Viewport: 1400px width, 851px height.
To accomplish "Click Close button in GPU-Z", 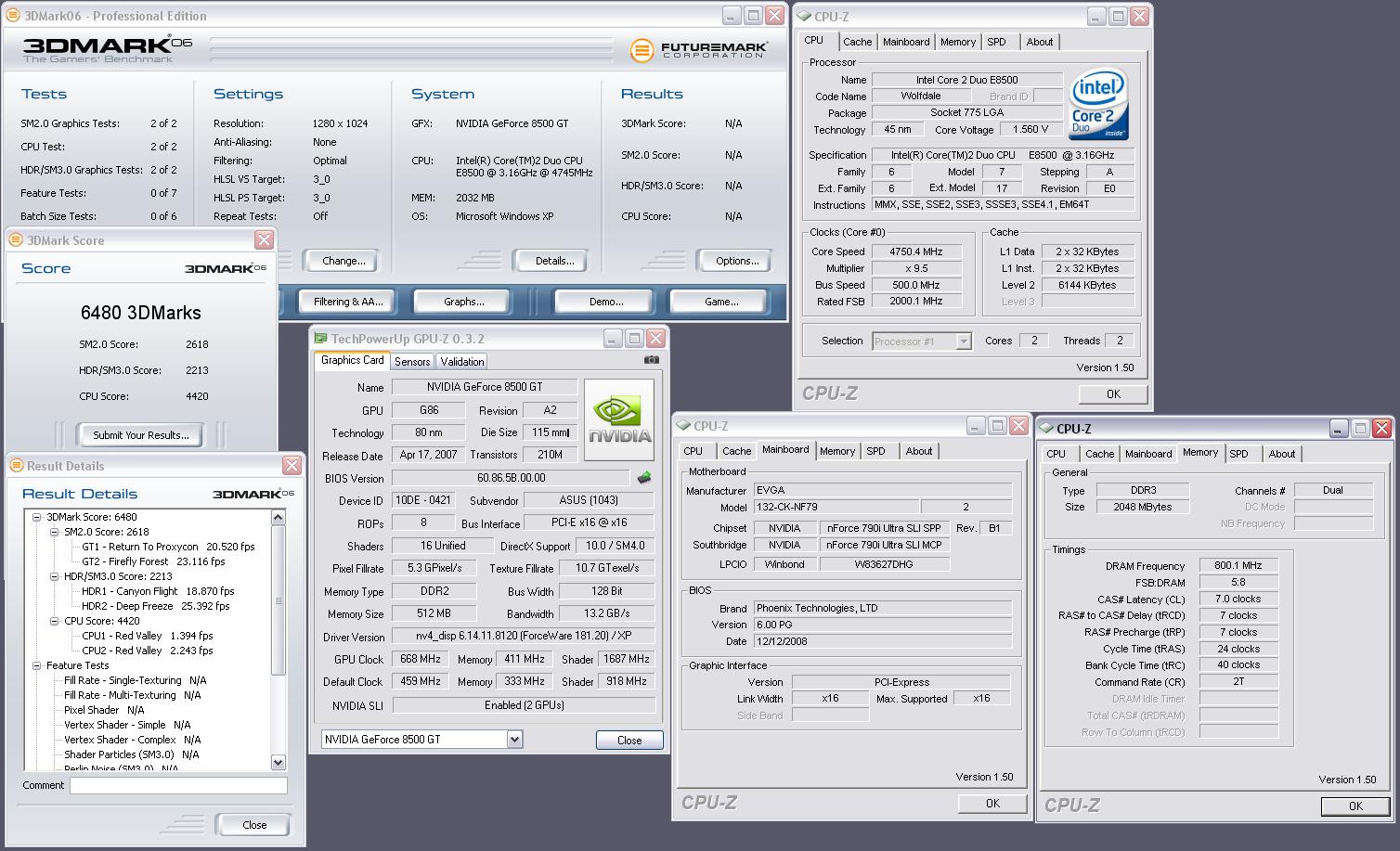I will pyautogui.click(x=629, y=740).
